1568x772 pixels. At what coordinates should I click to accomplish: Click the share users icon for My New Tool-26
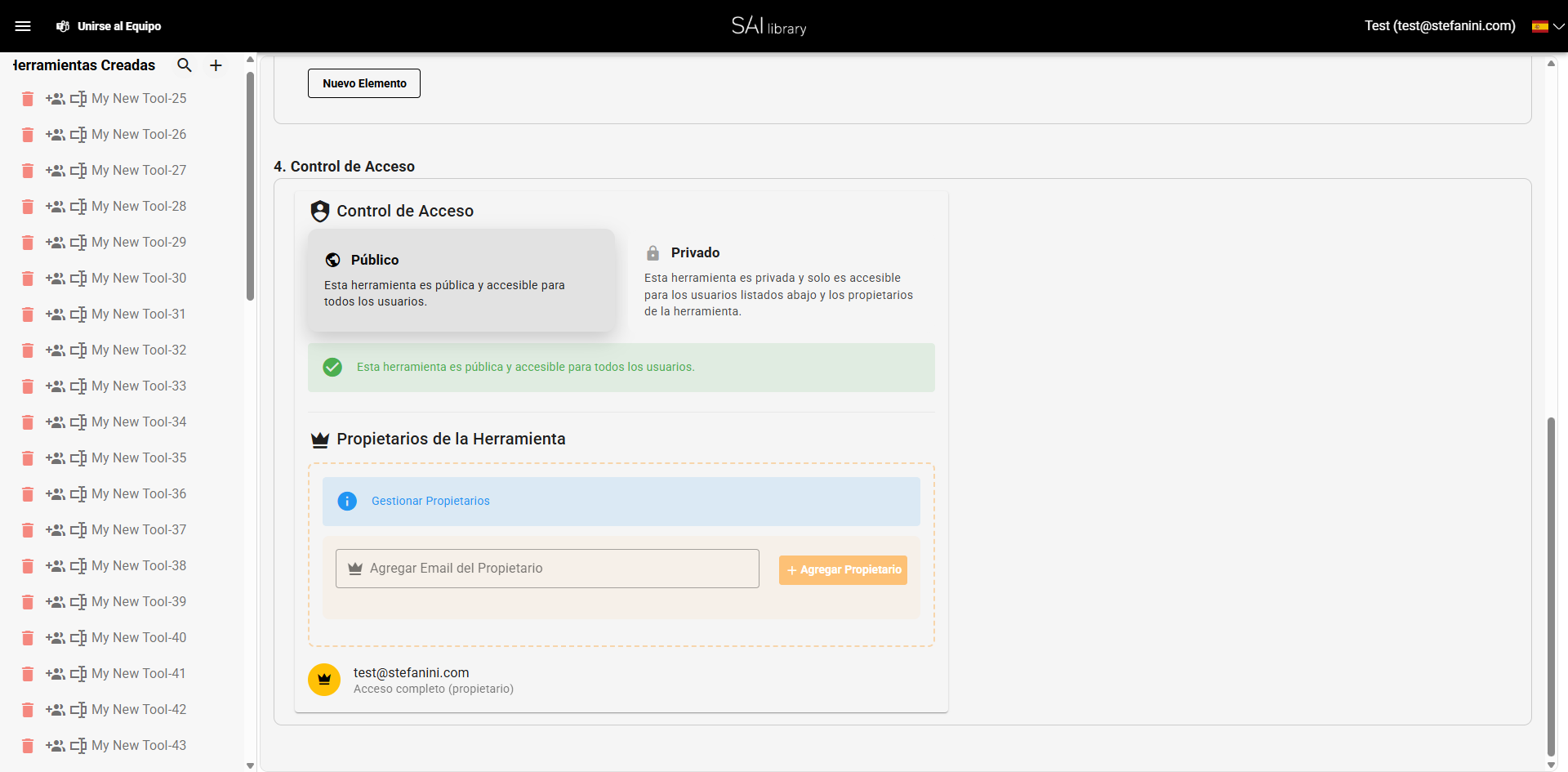(56, 134)
